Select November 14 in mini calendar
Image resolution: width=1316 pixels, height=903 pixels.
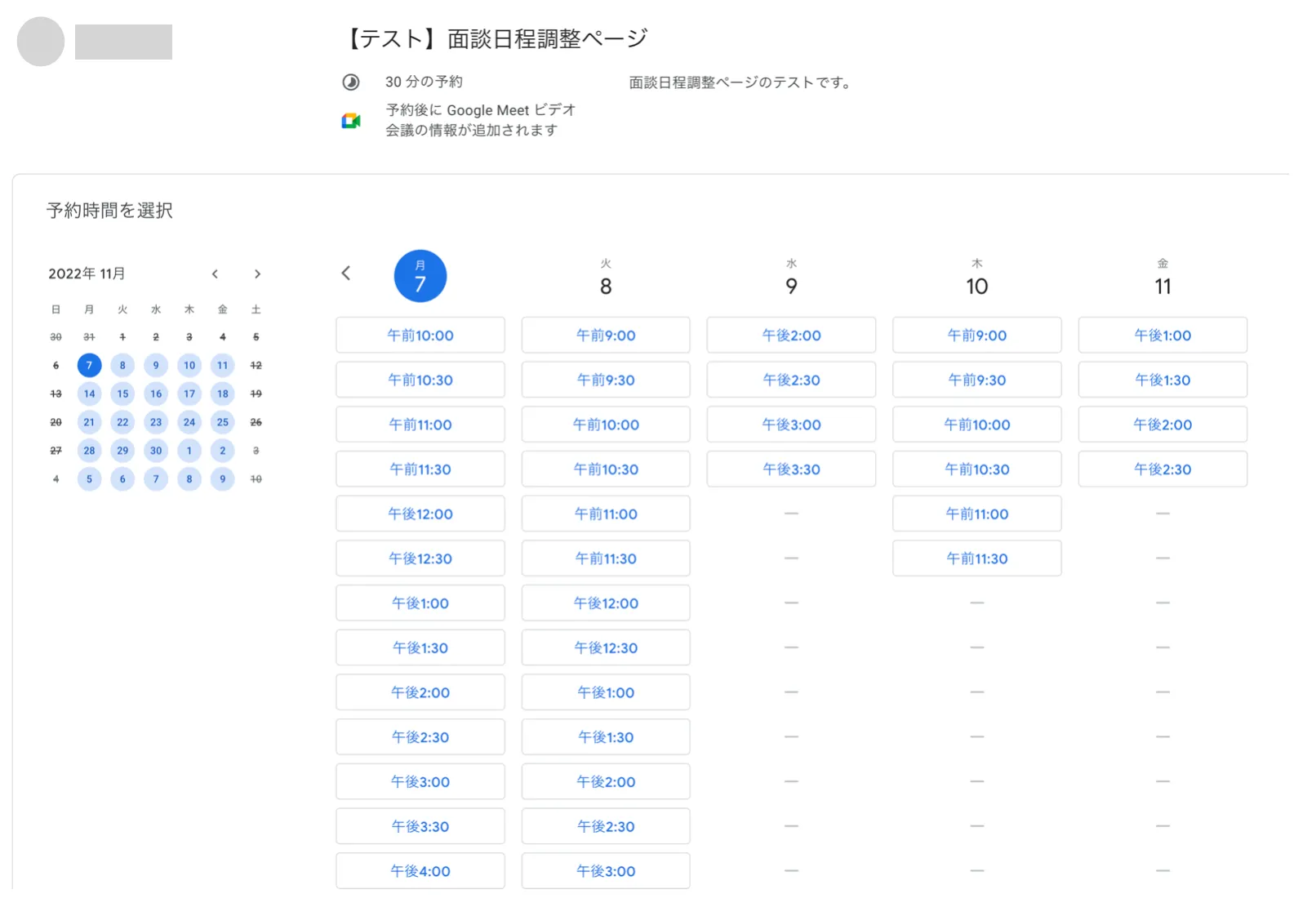(x=89, y=394)
